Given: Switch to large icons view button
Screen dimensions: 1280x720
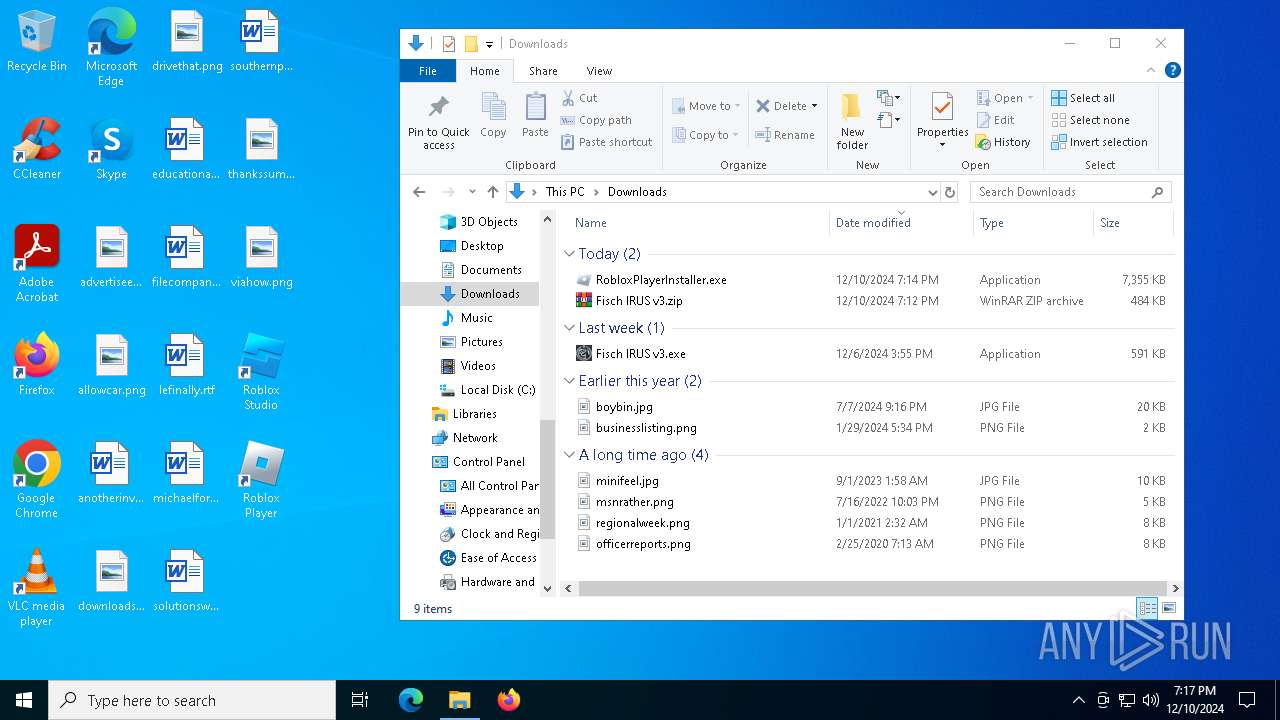Looking at the screenshot, I should pos(1169,608).
